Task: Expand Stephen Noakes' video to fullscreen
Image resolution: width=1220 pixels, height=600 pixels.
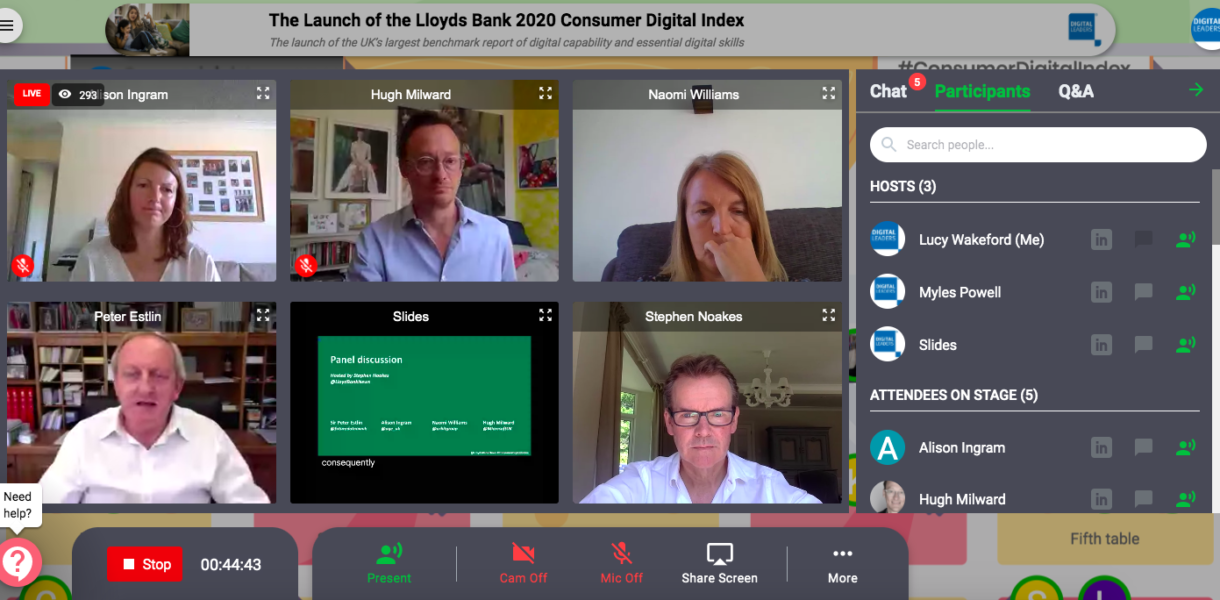Action: pos(828,315)
